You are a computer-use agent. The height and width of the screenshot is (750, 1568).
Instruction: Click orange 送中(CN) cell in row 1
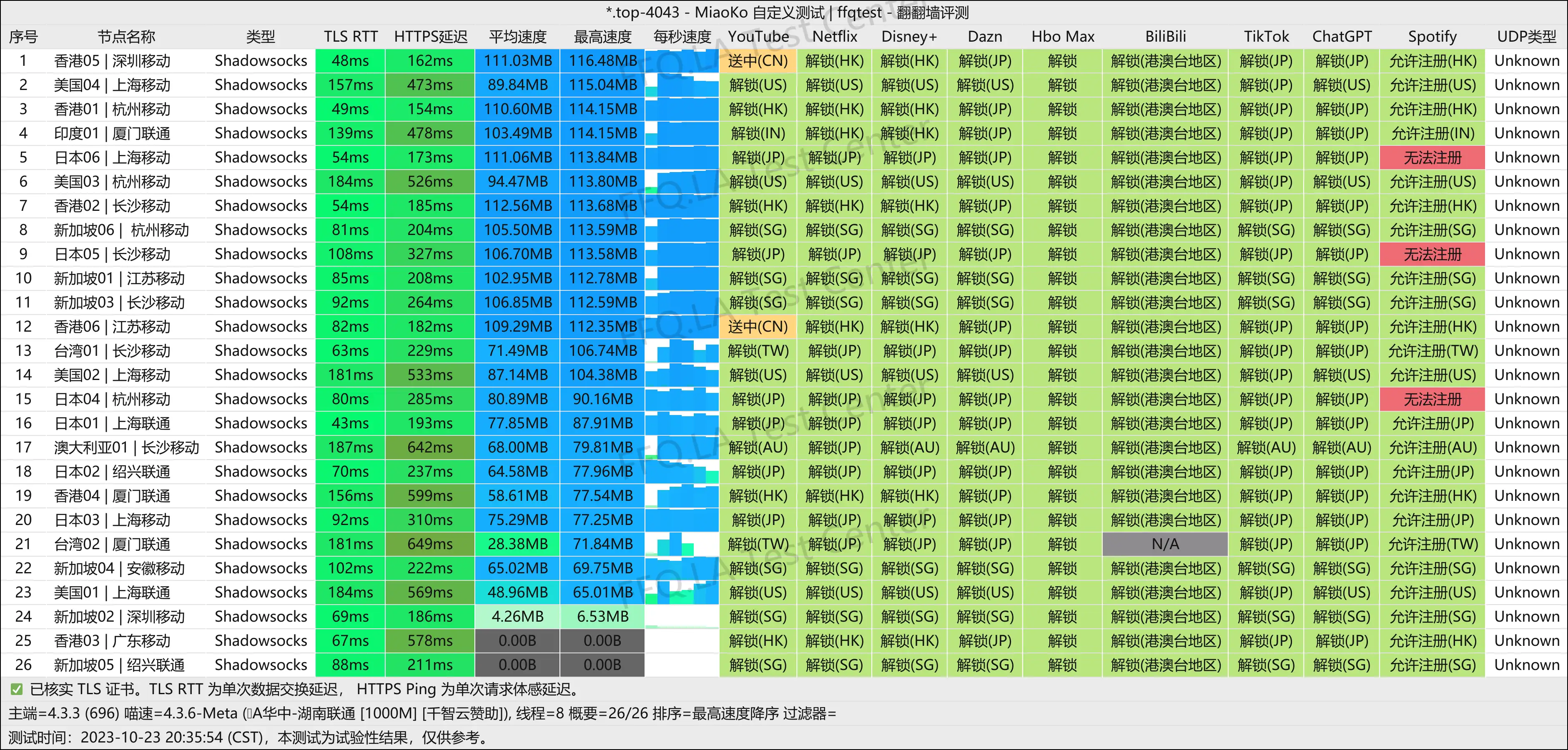click(x=758, y=61)
